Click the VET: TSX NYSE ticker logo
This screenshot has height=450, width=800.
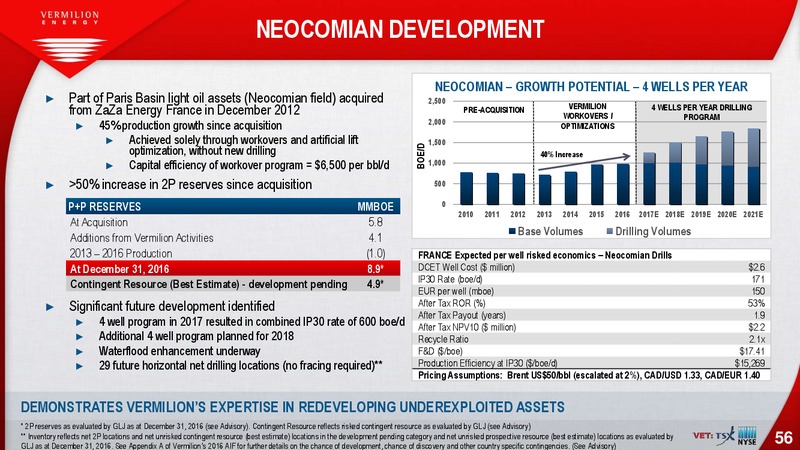pyautogui.click(x=726, y=437)
